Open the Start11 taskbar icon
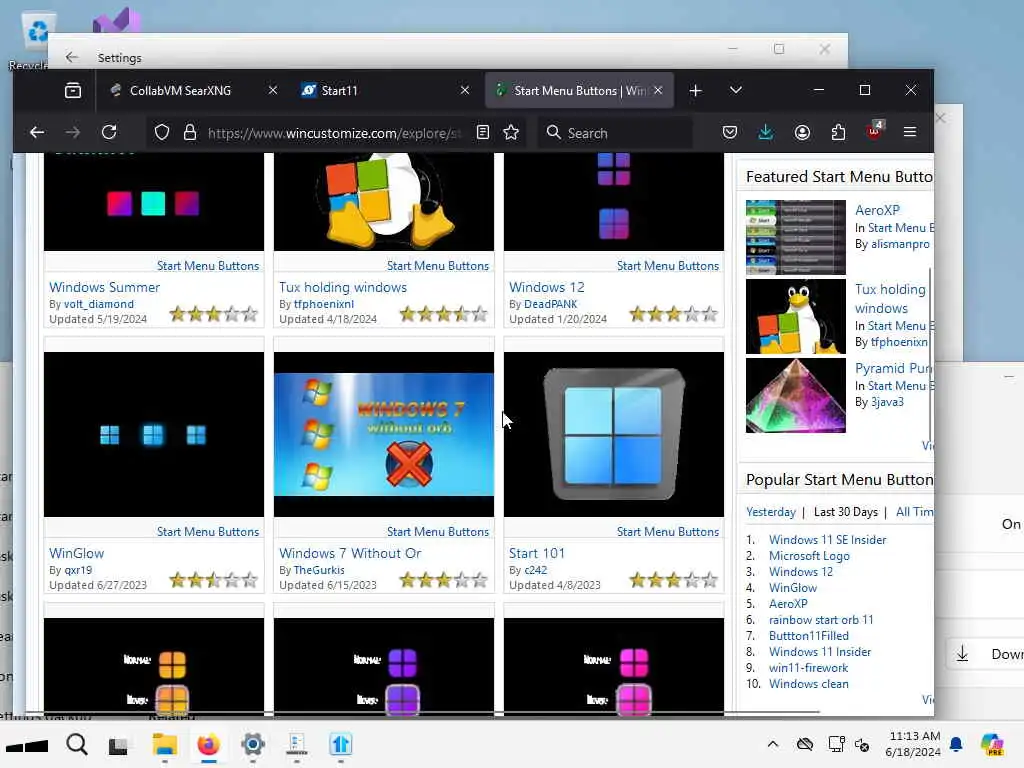1024x768 pixels. (341, 744)
